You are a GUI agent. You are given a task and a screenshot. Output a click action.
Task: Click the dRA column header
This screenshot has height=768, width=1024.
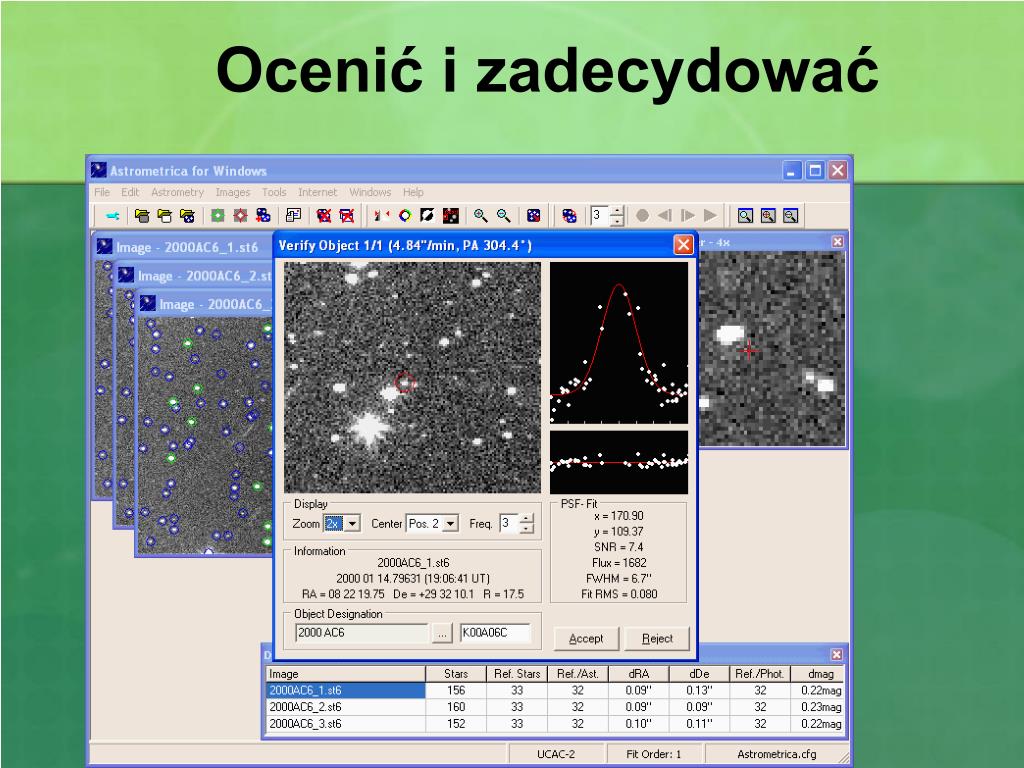click(638, 674)
